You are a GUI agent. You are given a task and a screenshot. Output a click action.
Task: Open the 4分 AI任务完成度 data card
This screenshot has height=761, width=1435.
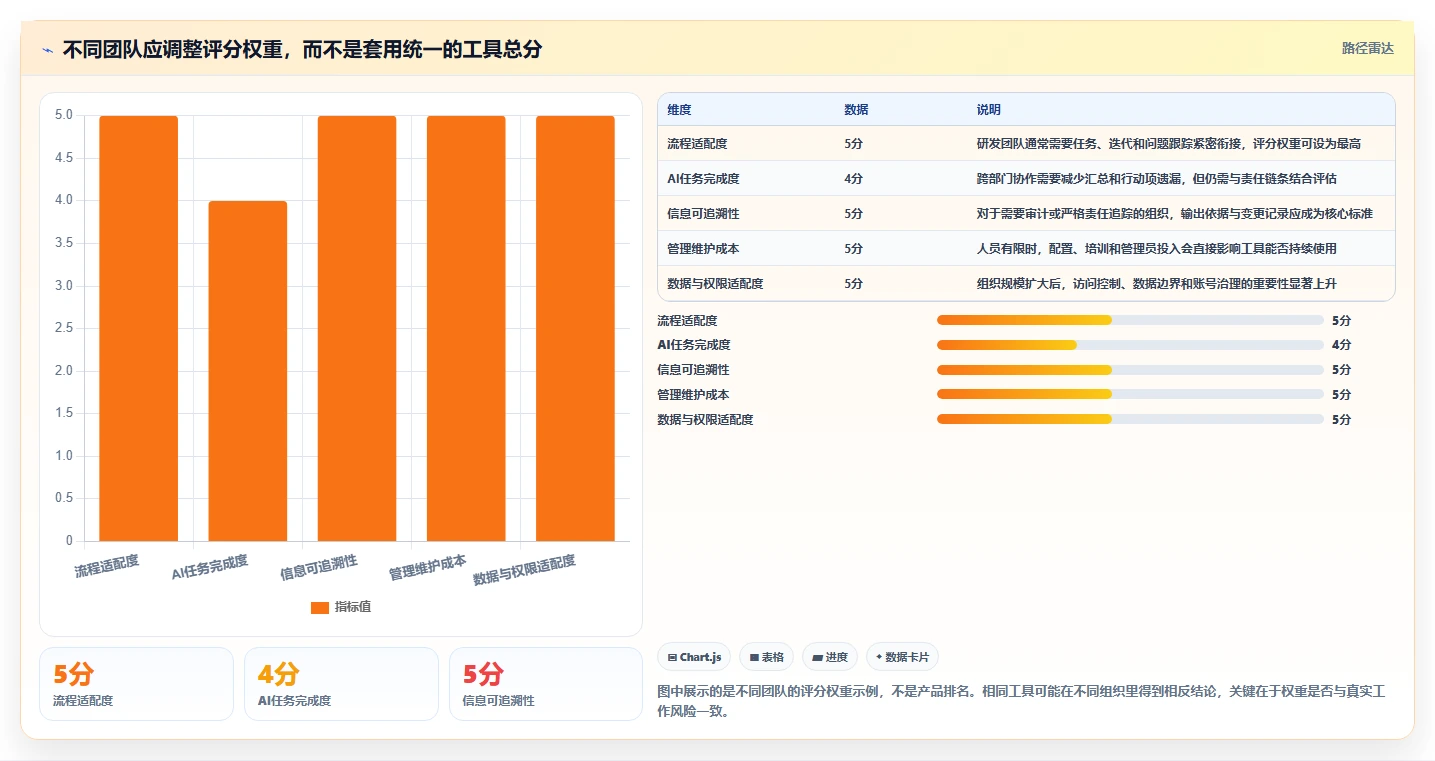[x=341, y=684]
